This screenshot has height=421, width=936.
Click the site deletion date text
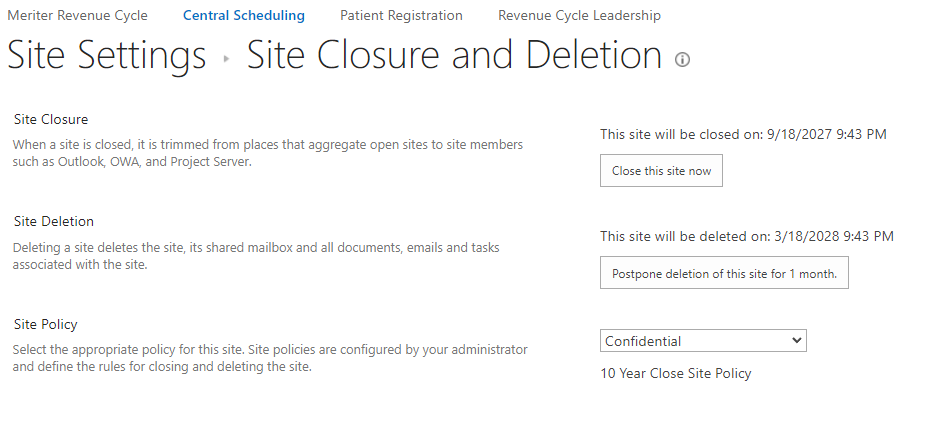(747, 236)
